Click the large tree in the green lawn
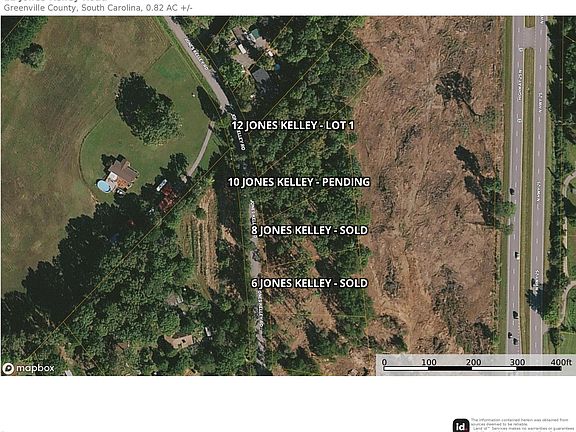Screen dimensions: 576x432 tap(147, 109)
